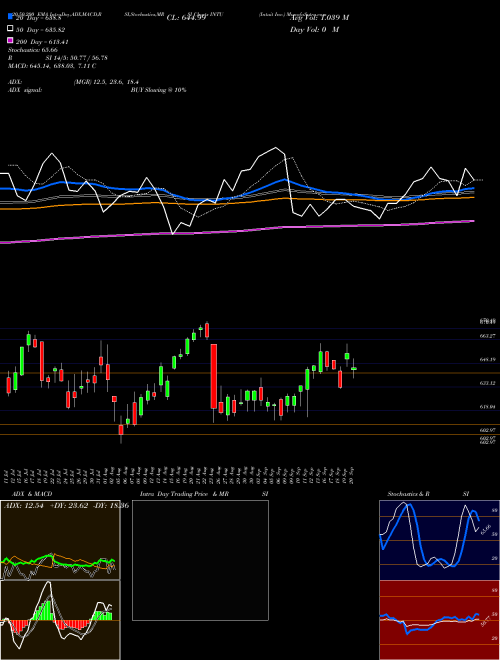The image size is (500, 660).
Task: Click the blue 20 Day legend swatch
Action: pos(10,17)
